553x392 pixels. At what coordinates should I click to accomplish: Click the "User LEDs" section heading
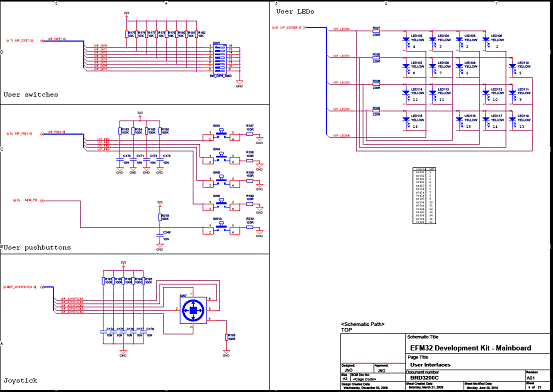coord(295,11)
